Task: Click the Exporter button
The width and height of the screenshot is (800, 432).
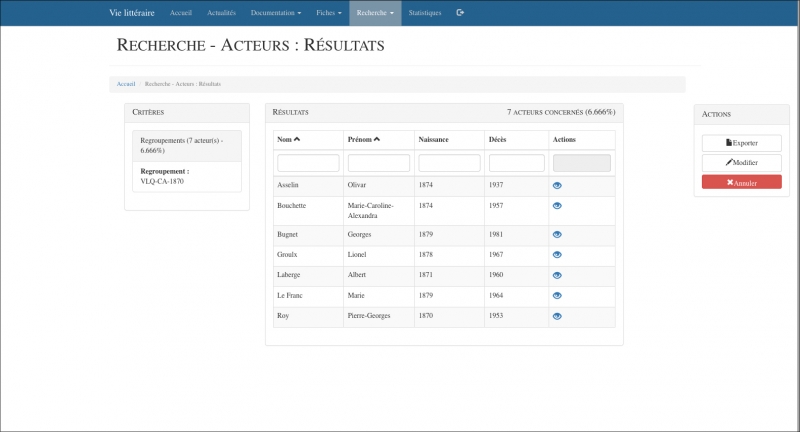Action: pos(741,143)
